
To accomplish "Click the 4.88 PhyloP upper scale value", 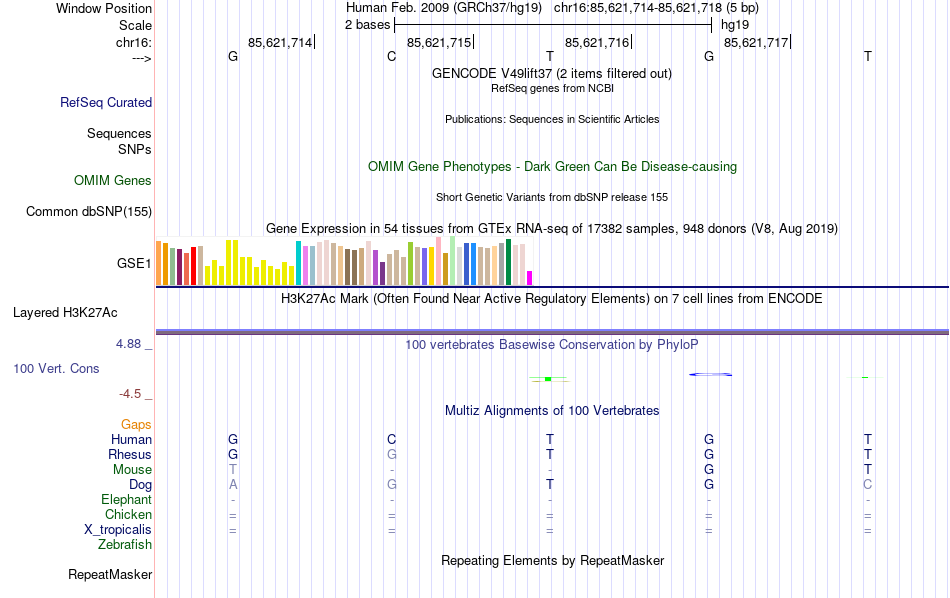I will pyautogui.click(x=128, y=344).
